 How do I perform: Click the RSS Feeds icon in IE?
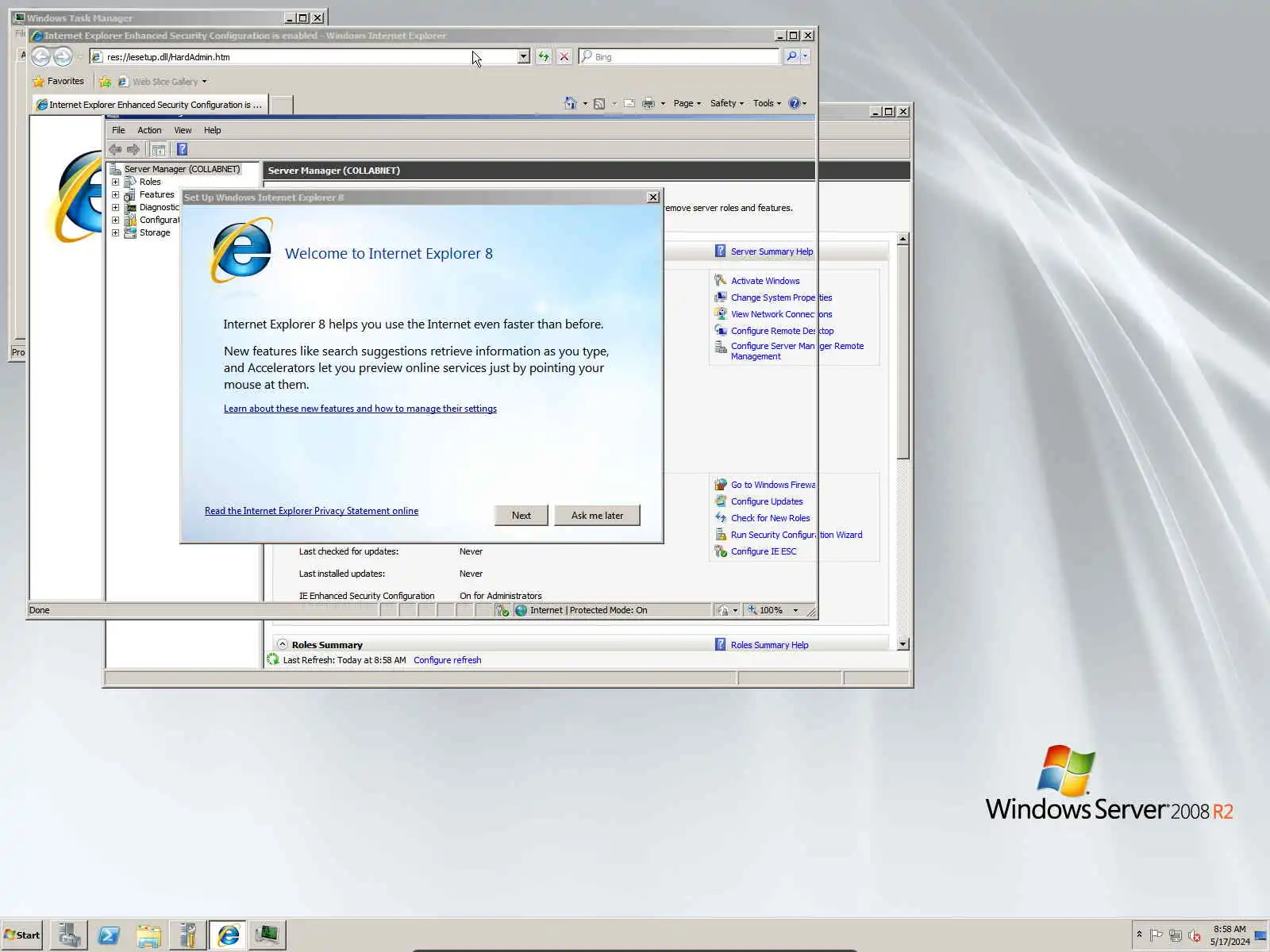599,103
